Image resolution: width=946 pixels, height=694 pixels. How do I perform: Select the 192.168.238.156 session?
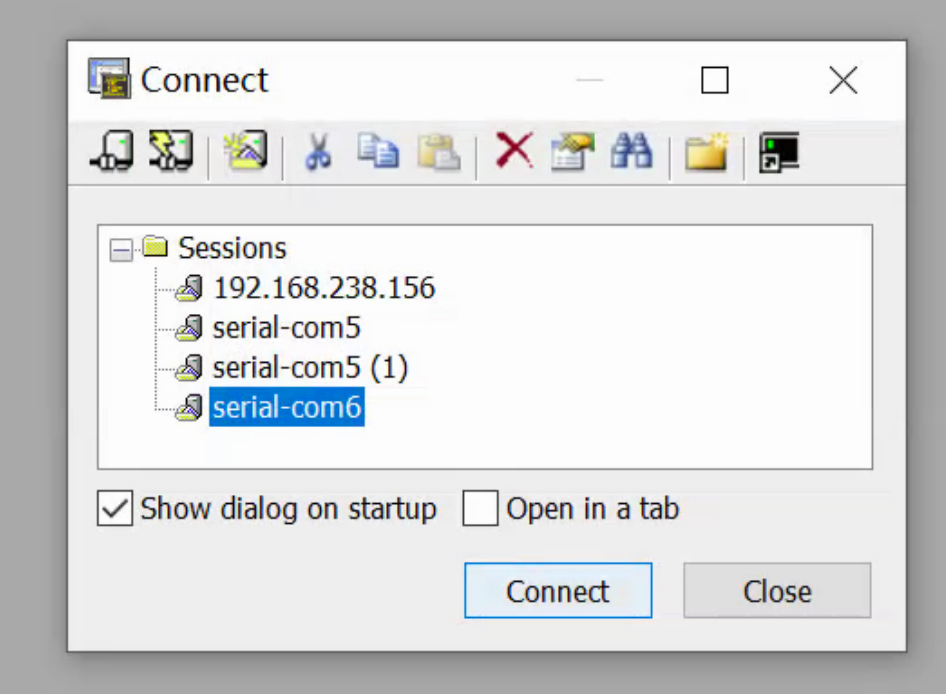tap(323, 288)
